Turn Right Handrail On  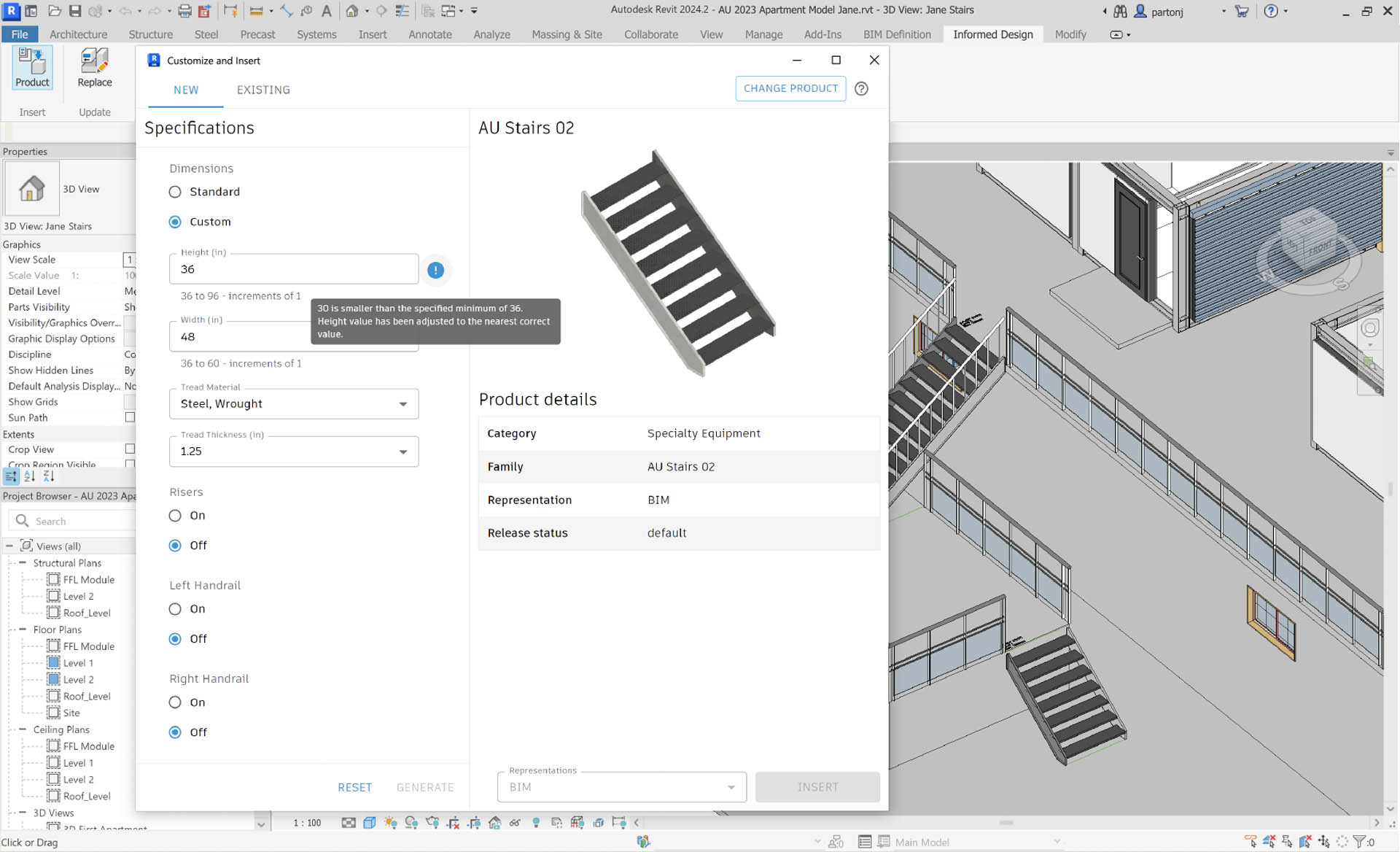pyautogui.click(x=175, y=702)
